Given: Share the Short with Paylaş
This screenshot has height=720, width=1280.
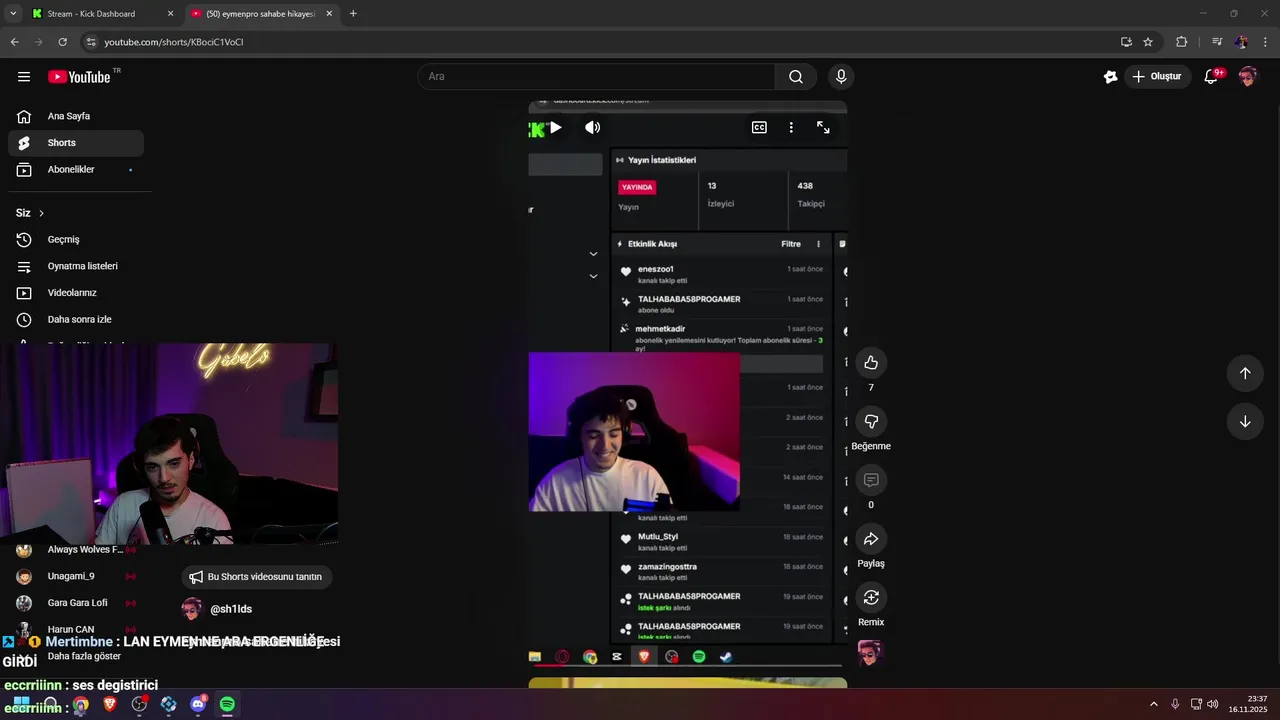Looking at the screenshot, I should pyautogui.click(x=871, y=539).
